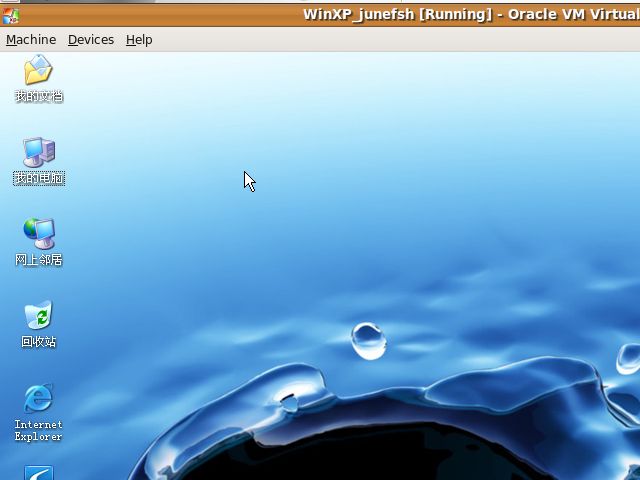Open the Help menu
This screenshot has width=640, height=480.
pyautogui.click(x=139, y=40)
